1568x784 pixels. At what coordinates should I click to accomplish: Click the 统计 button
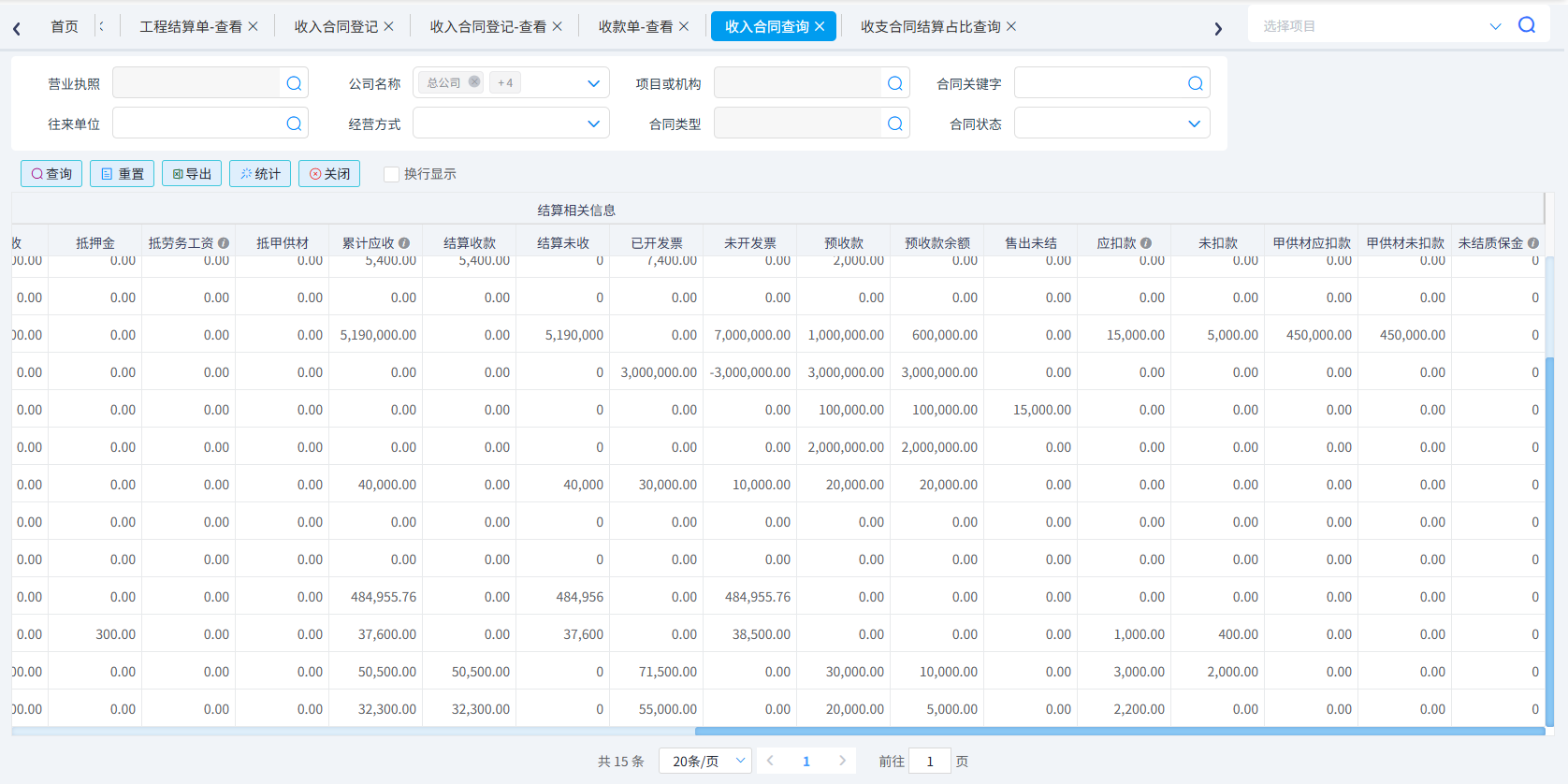tap(260, 174)
